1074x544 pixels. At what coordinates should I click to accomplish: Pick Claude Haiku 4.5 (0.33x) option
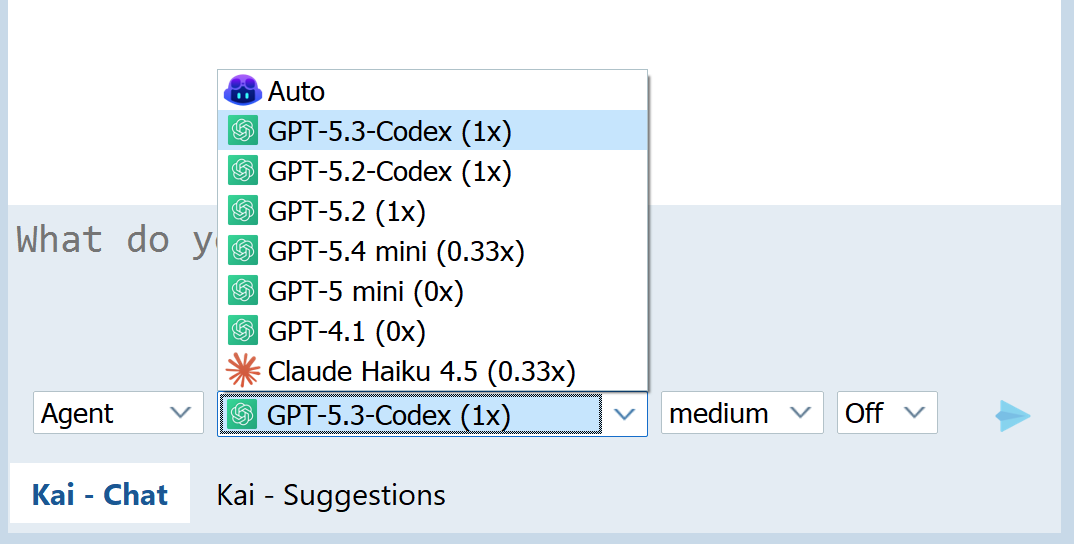pos(432,371)
